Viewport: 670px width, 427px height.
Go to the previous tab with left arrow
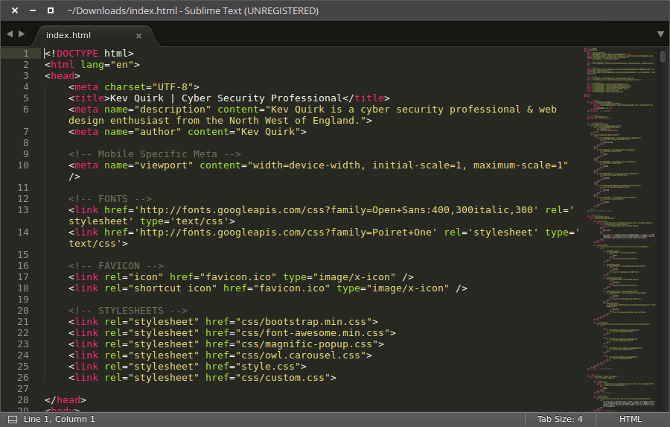coord(10,34)
